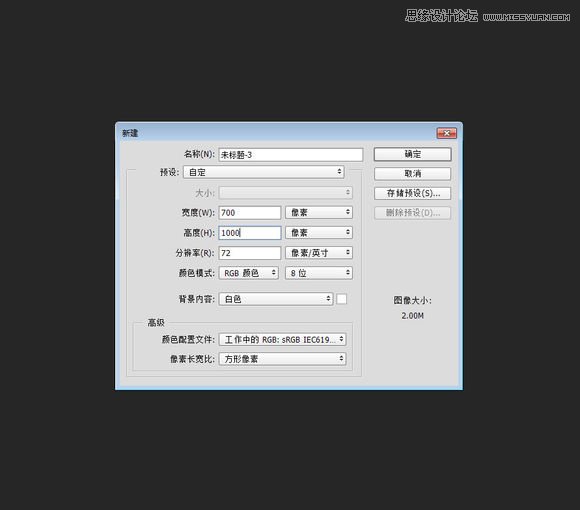
Task: Open the 背景内容 dropdown showing 白色
Action: pyautogui.click(x=276, y=299)
